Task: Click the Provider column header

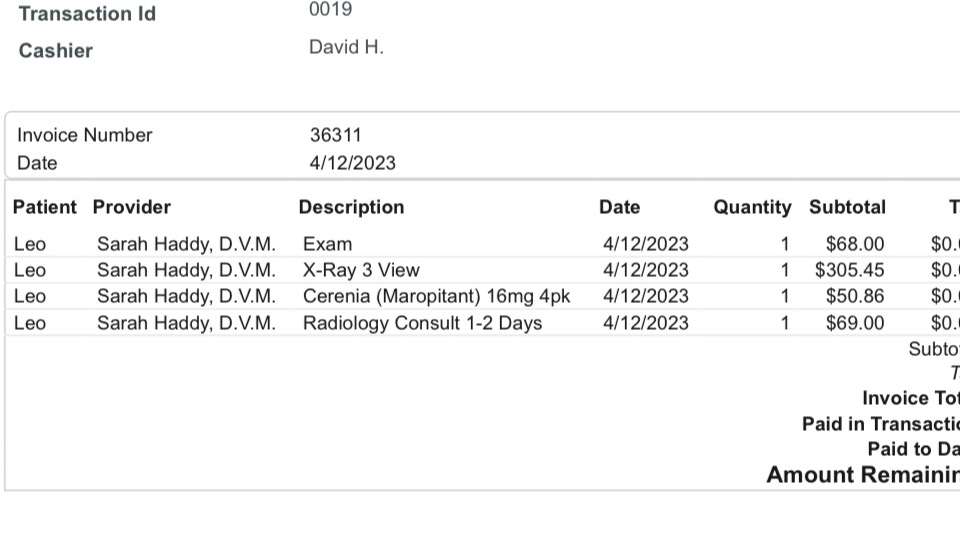Action: pyautogui.click(x=132, y=207)
